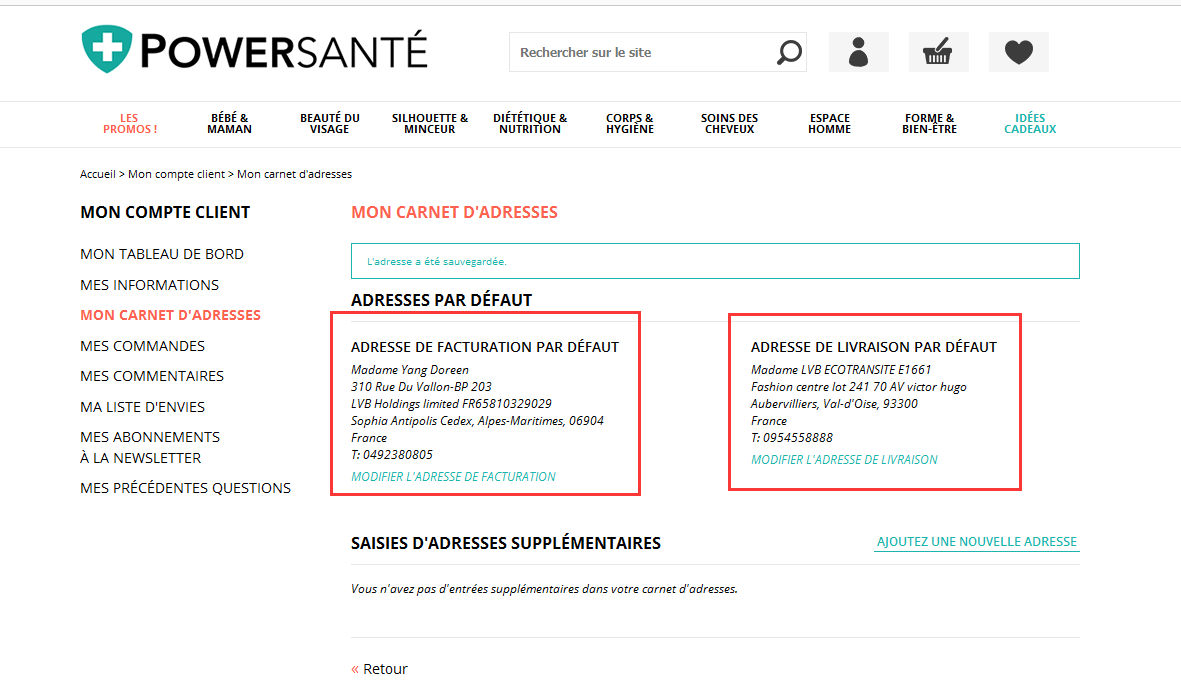Screen dimensions: 1181x690
Task: Click 'Ajoutez une nouvelle adresse'
Action: pyautogui.click(x=977, y=542)
